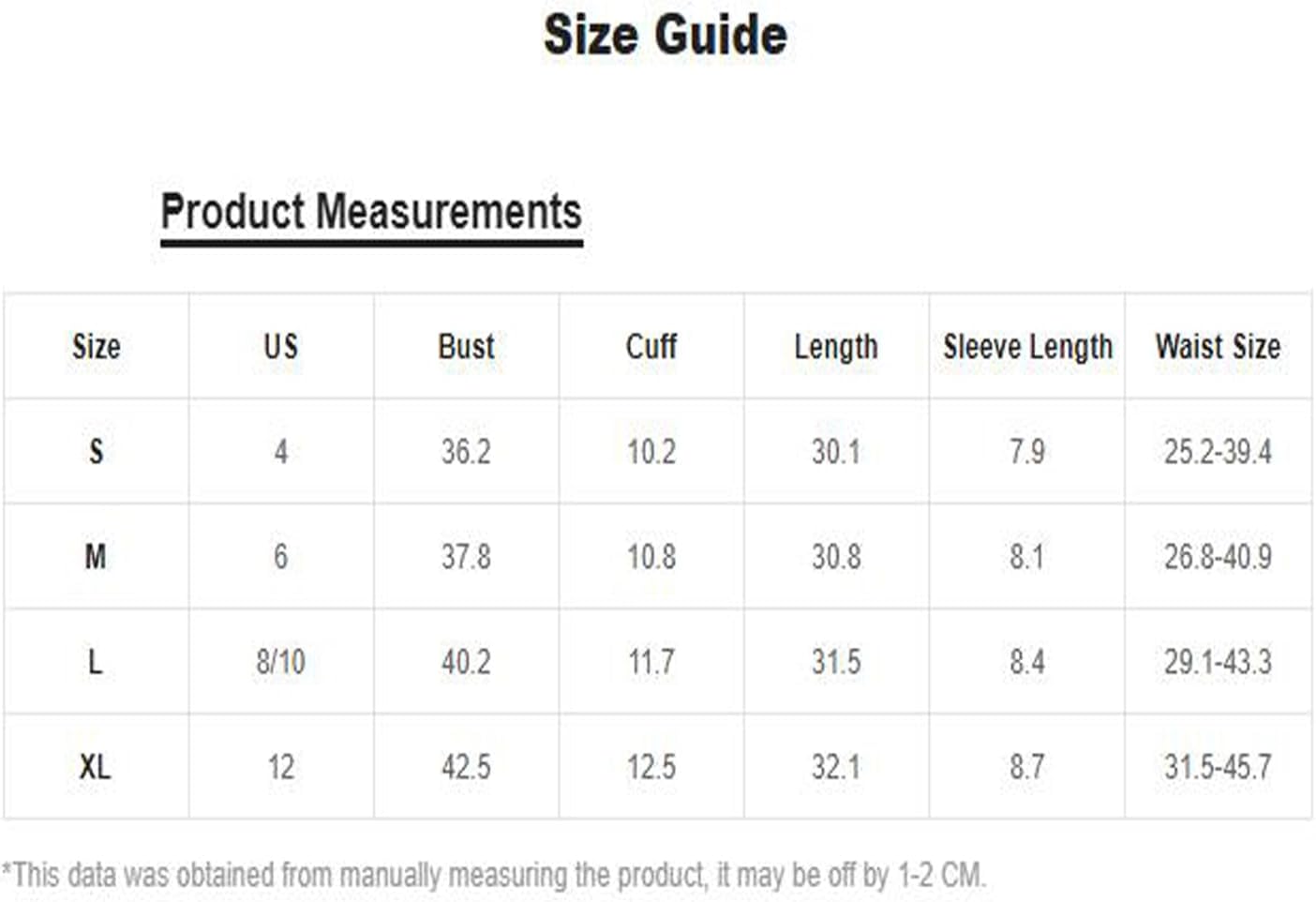This screenshot has width=1316, height=902.
Task: Click the S size row label
Action: [x=96, y=452]
